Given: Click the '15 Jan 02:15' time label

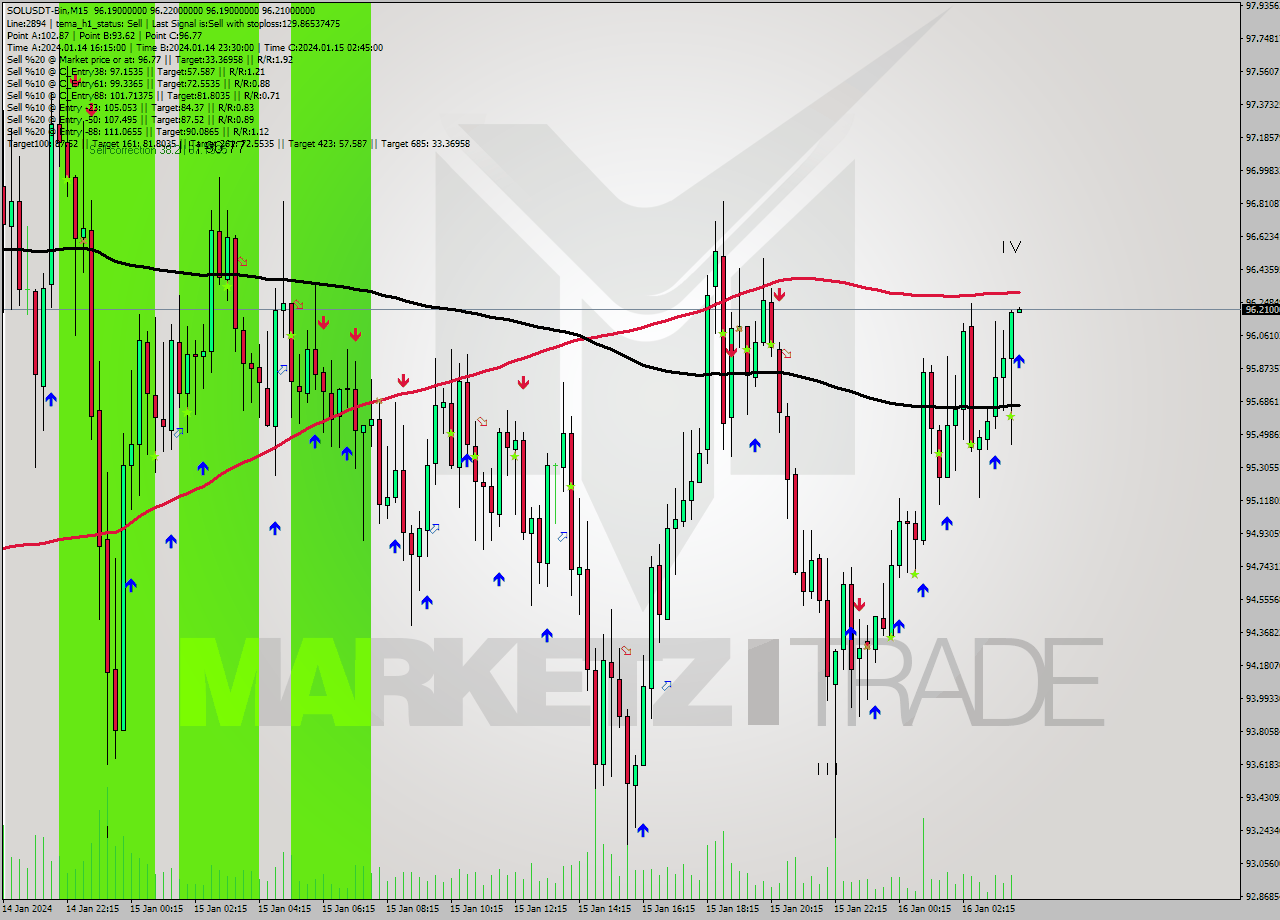Looking at the screenshot, I should click(221, 909).
